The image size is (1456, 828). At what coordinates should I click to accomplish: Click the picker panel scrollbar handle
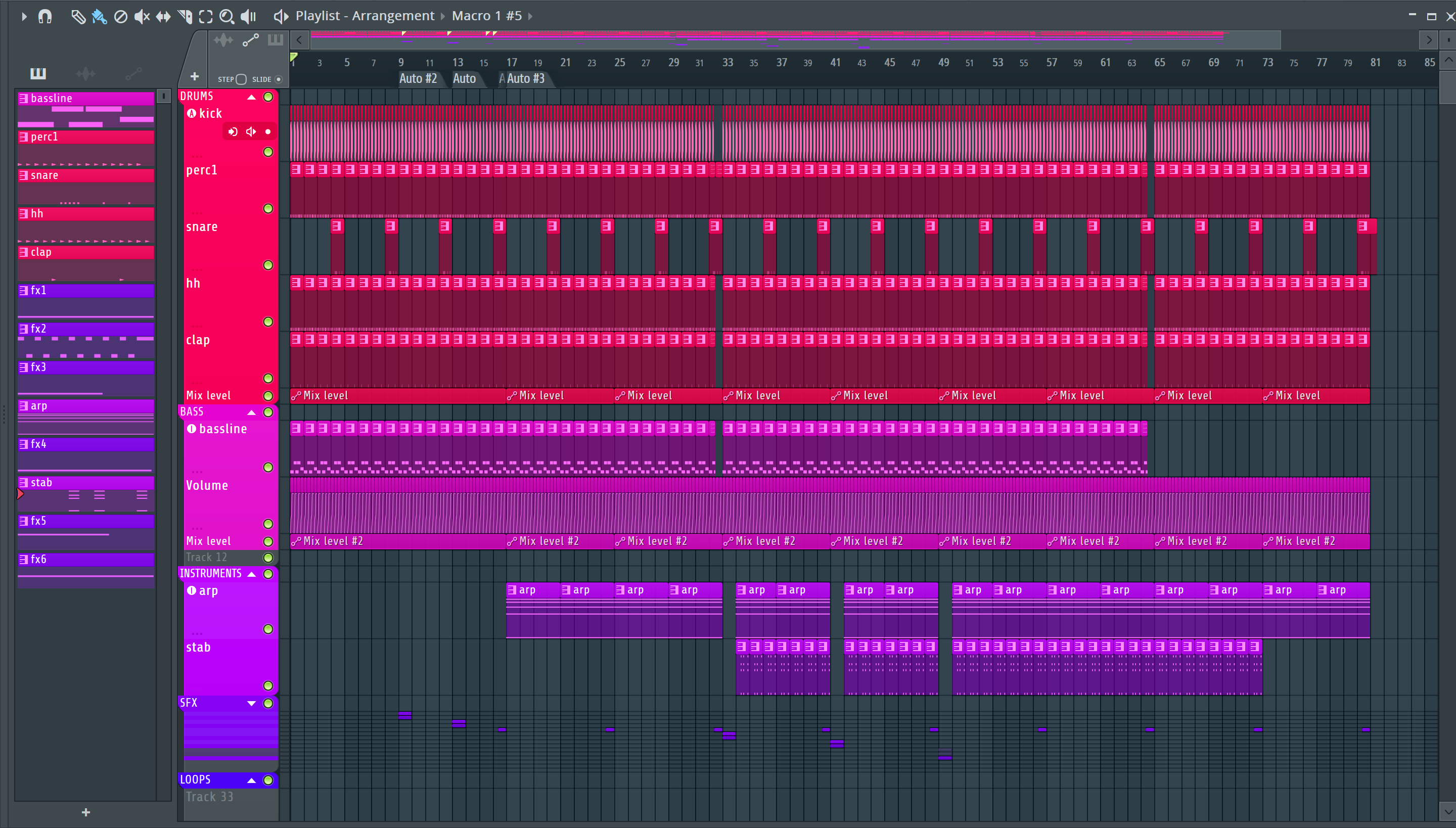tap(163, 96)
